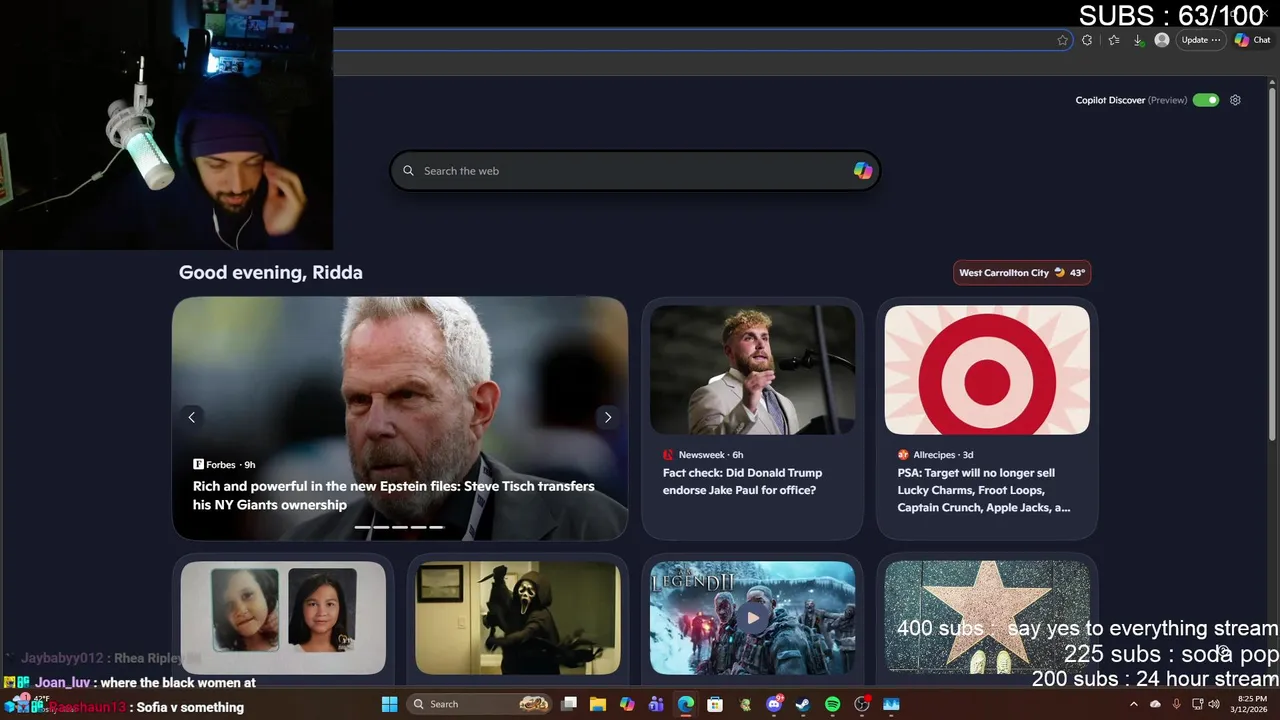Open Discord on taskbar
1280x720 pixels.
tap(774, 704)
